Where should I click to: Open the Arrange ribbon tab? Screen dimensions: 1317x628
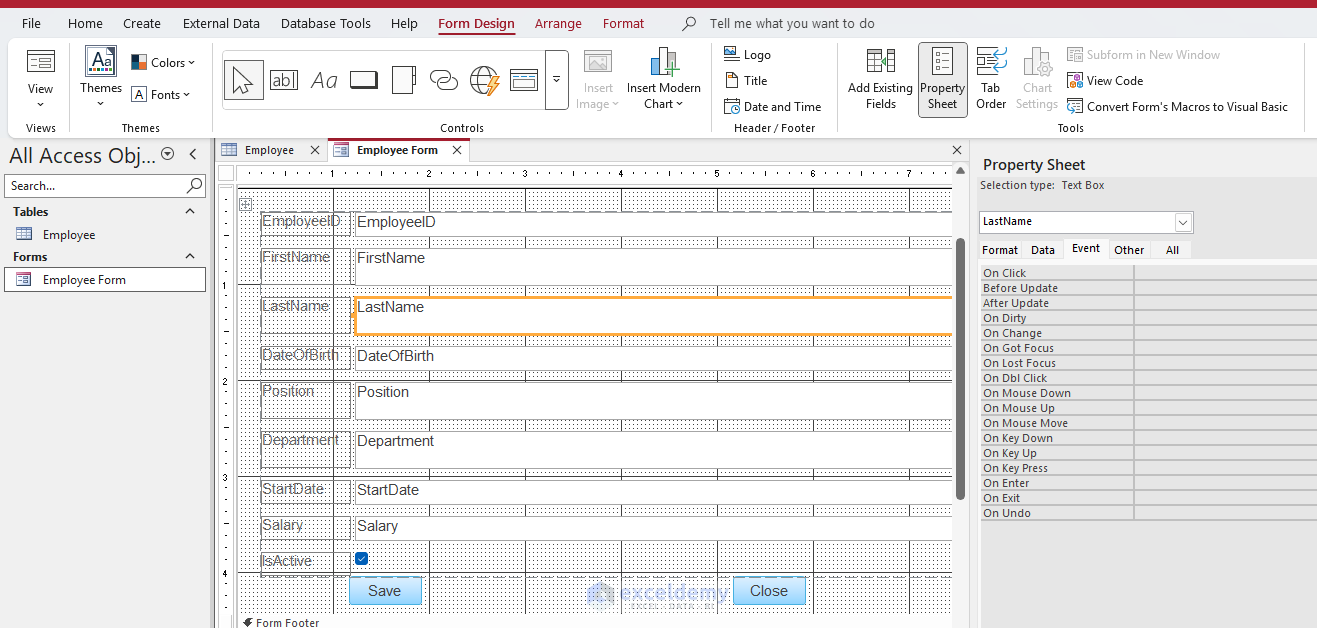[x=558, y=23]
